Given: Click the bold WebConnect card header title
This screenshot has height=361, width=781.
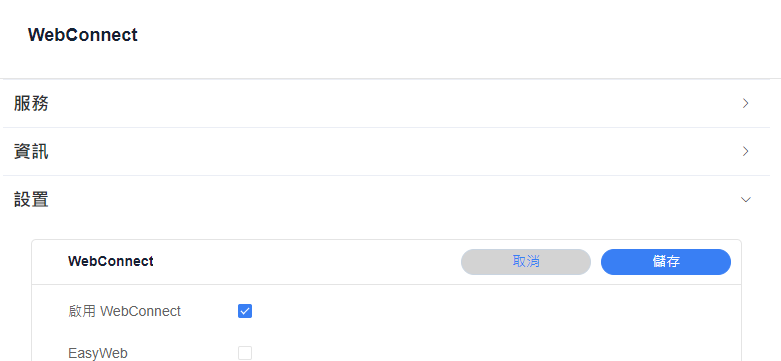Looking at the screenshot, I should point(111,261).
